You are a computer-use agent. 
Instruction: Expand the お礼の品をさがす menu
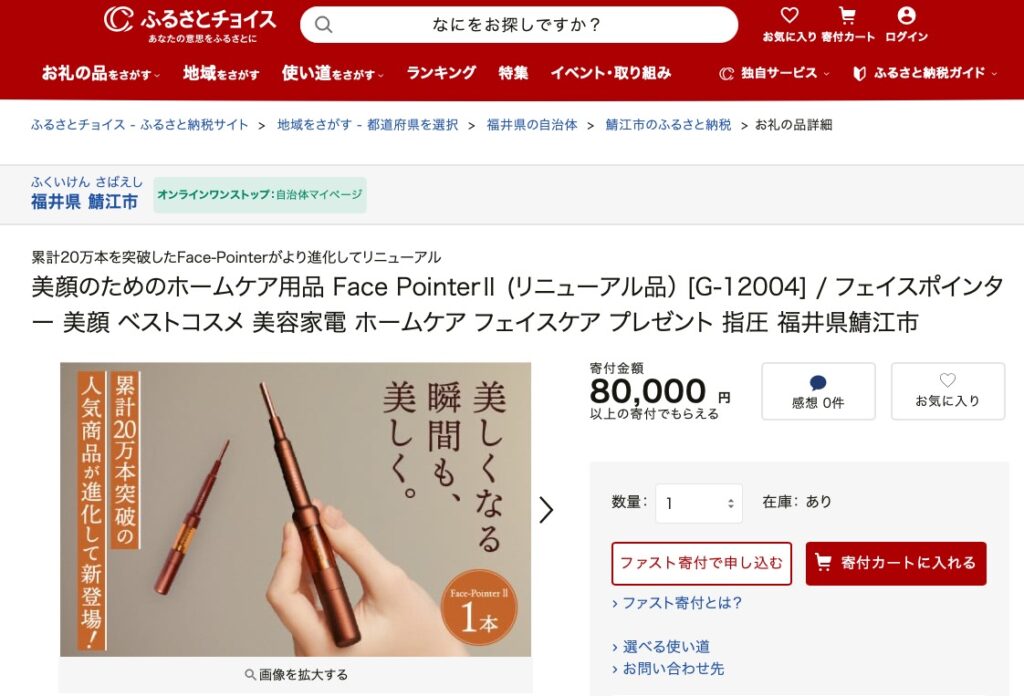point(101,73)
